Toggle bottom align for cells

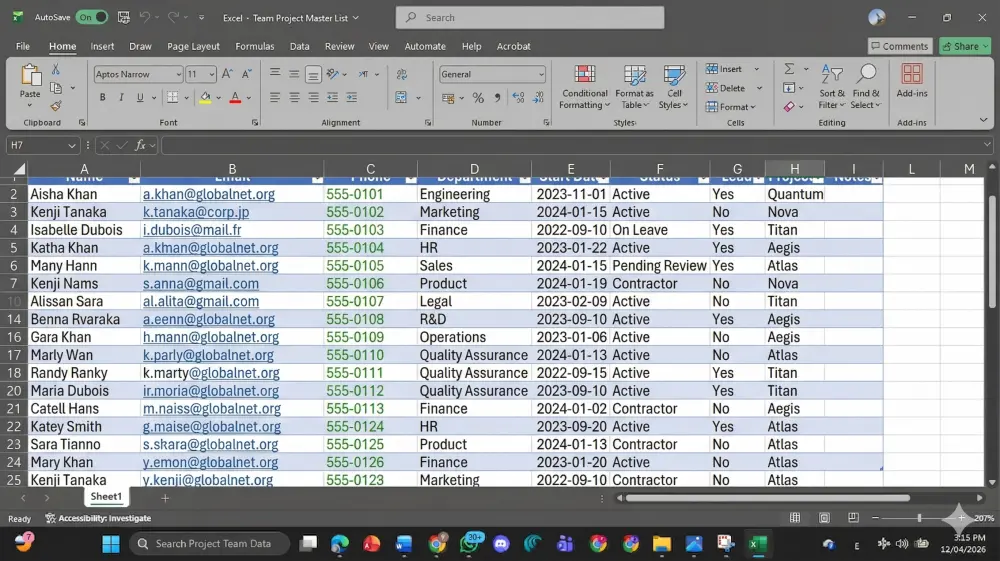[313, 74]
